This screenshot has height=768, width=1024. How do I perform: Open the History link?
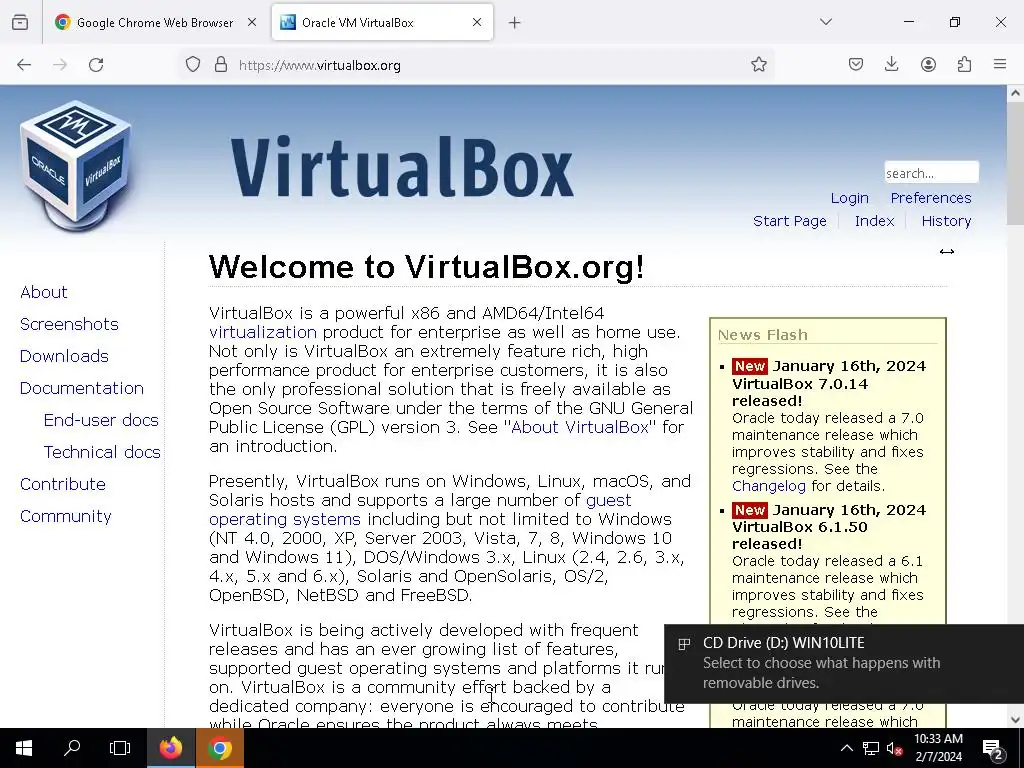coord(946,221)
